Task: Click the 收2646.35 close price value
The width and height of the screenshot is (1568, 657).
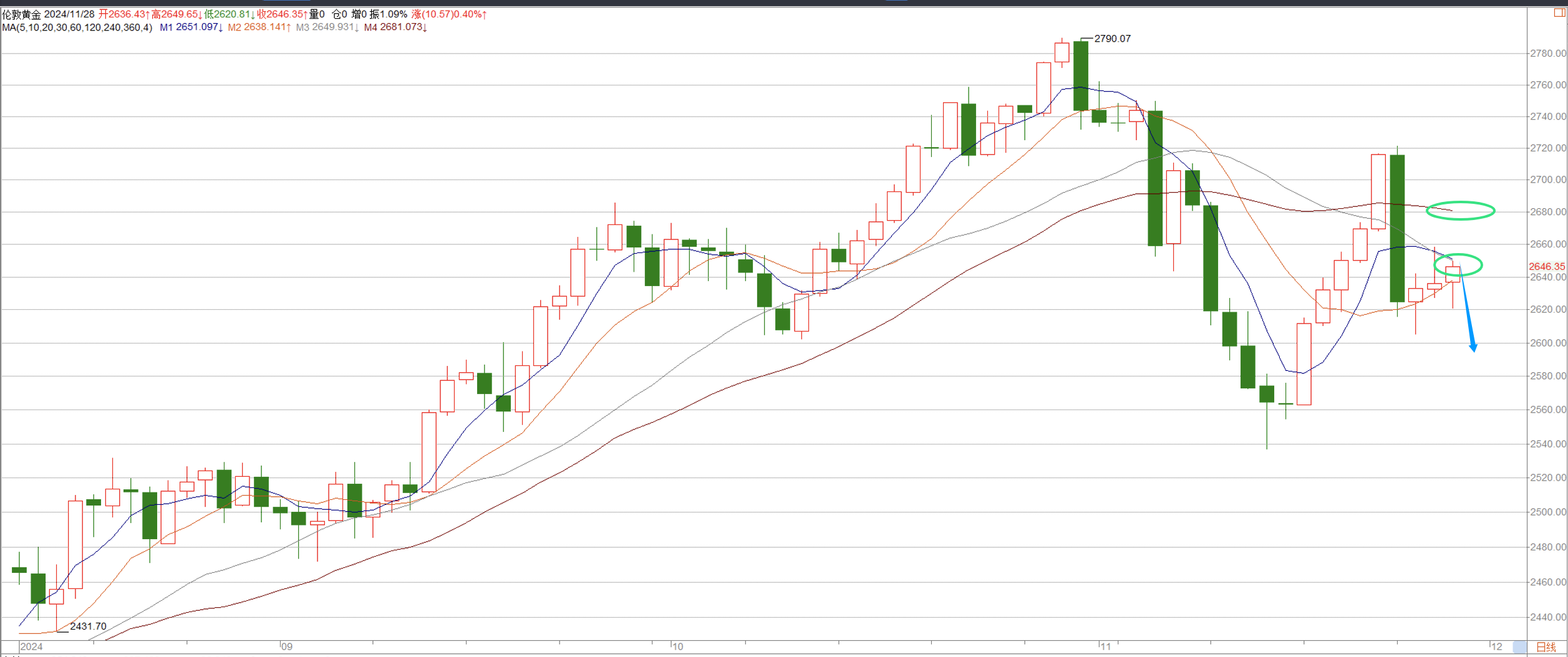Action: [282, 14]
